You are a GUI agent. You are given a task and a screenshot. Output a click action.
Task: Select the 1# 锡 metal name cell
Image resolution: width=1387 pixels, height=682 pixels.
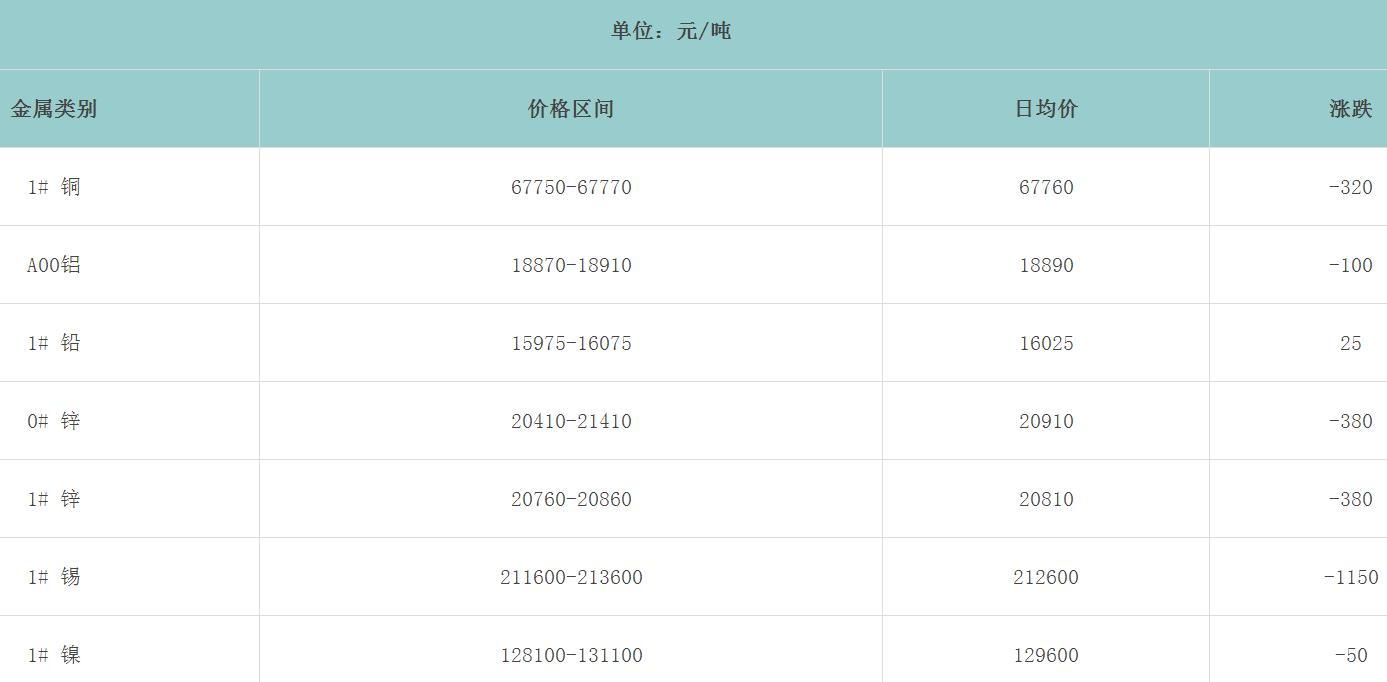pyautogui.click(x=54, y=577)
